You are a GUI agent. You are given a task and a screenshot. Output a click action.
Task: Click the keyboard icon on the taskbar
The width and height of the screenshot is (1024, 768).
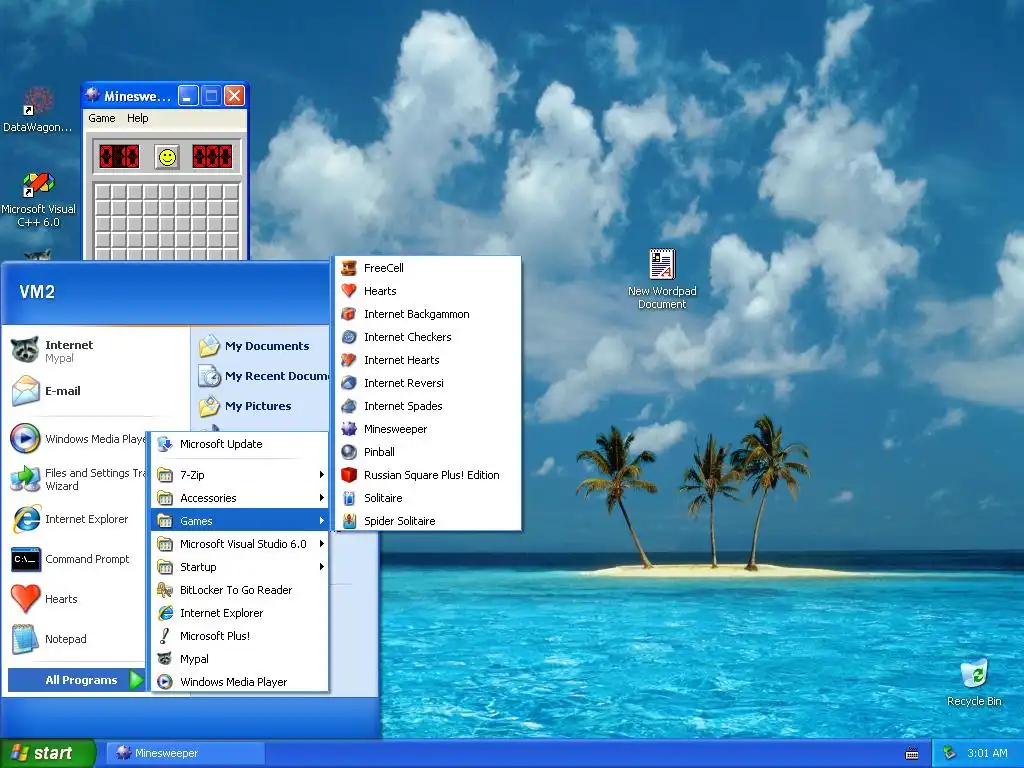coord(912,754)
